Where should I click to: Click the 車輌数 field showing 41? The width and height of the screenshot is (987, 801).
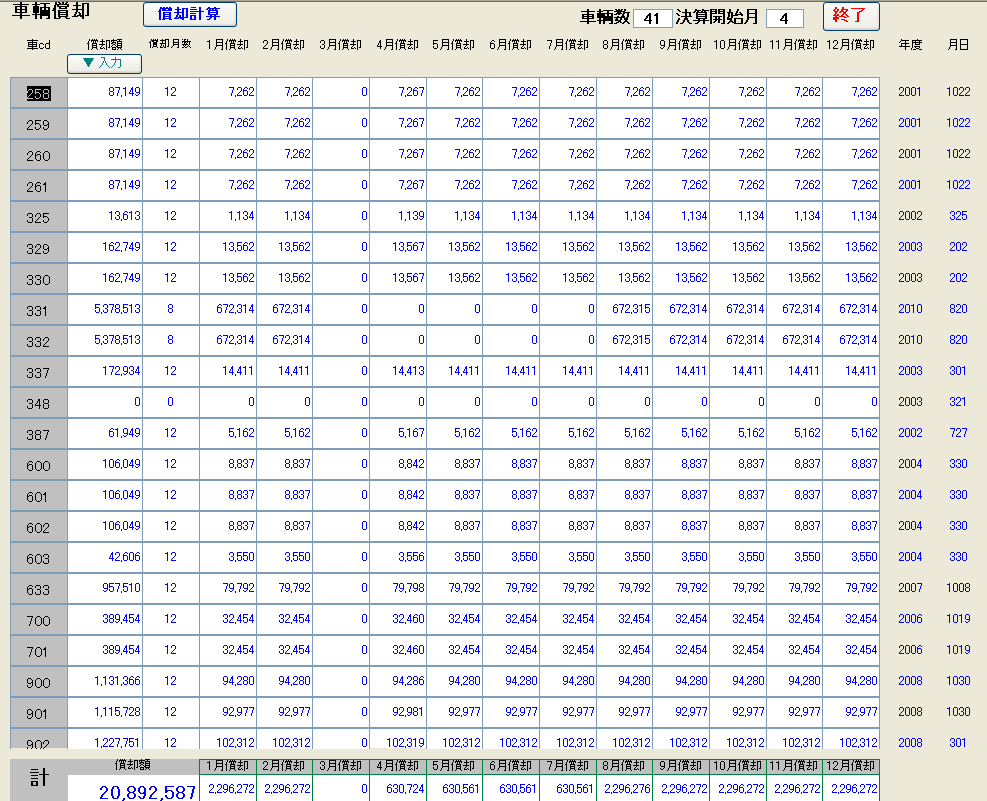652,18
